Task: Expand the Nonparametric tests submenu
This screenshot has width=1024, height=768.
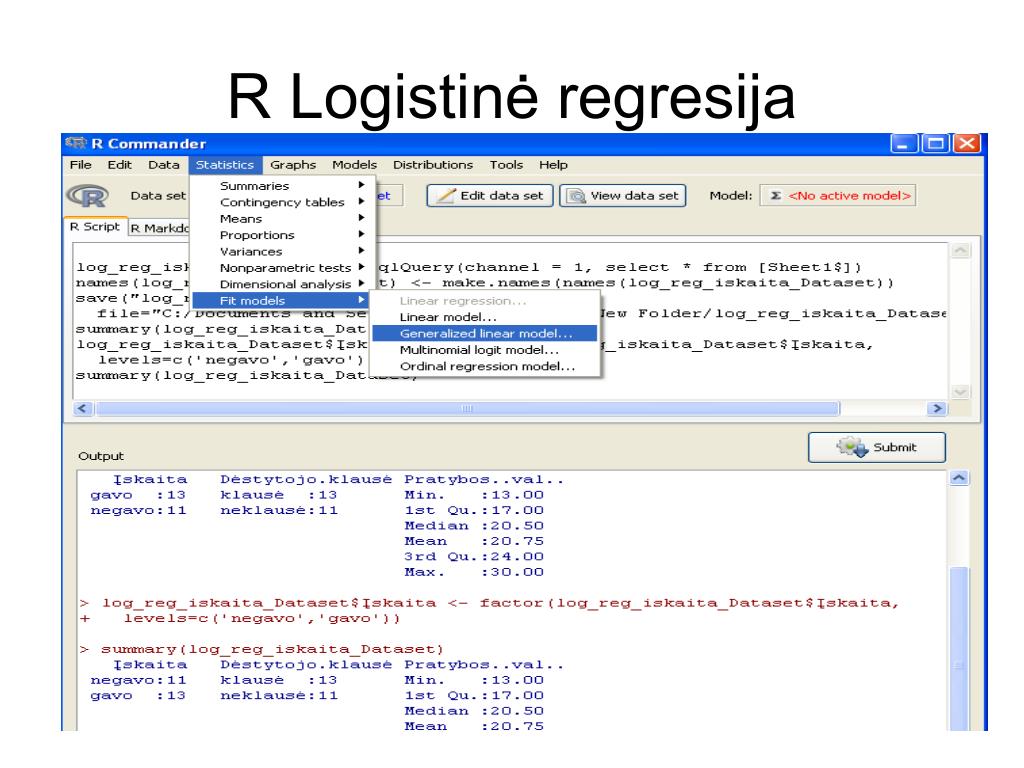Action: (282, 268)
